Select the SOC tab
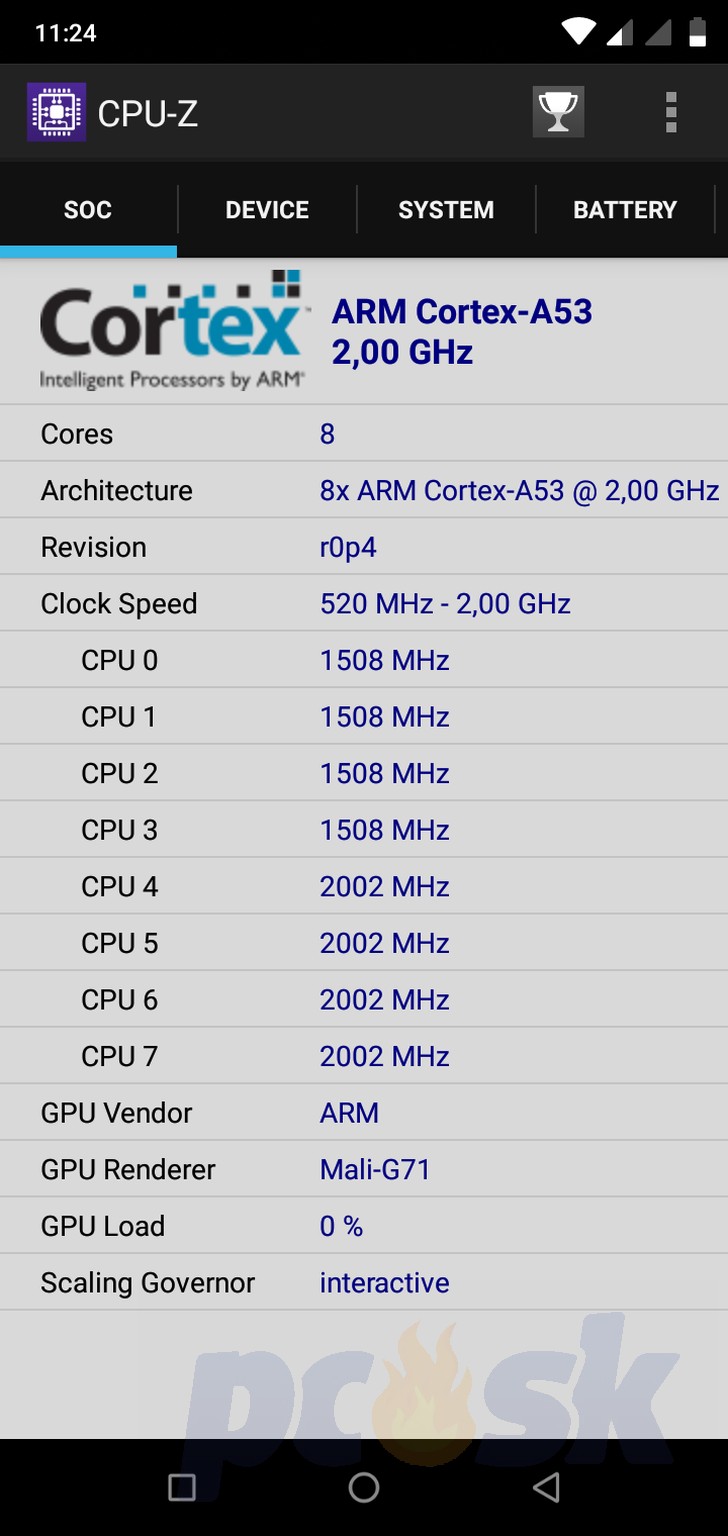Image resolution: width=728 pixels, height=1536 pixels. pos(88,210)
